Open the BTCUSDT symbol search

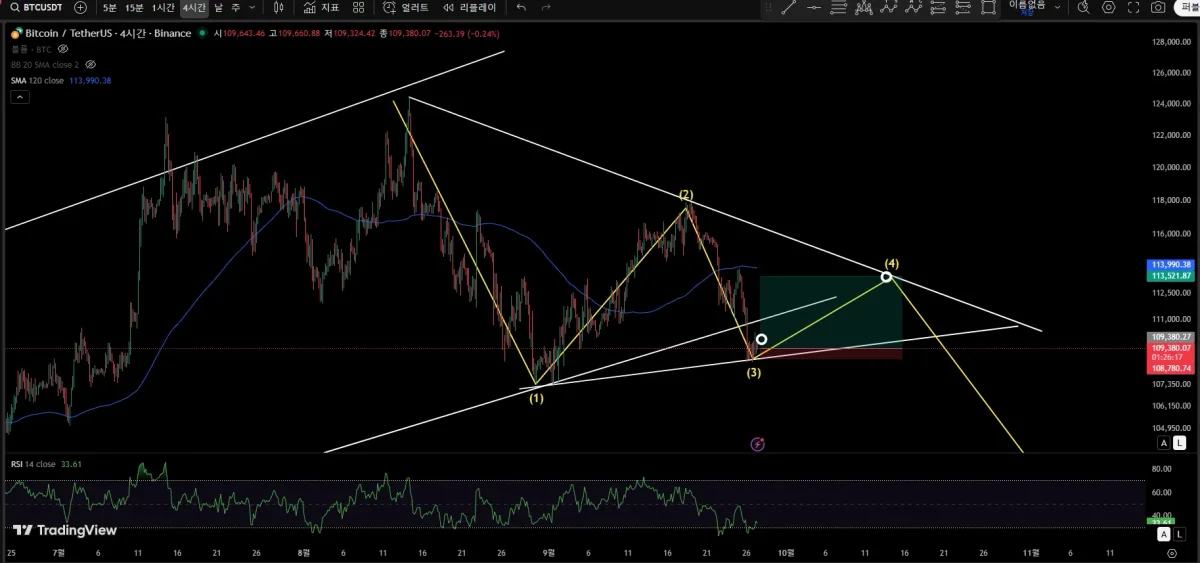coord(36,7)
